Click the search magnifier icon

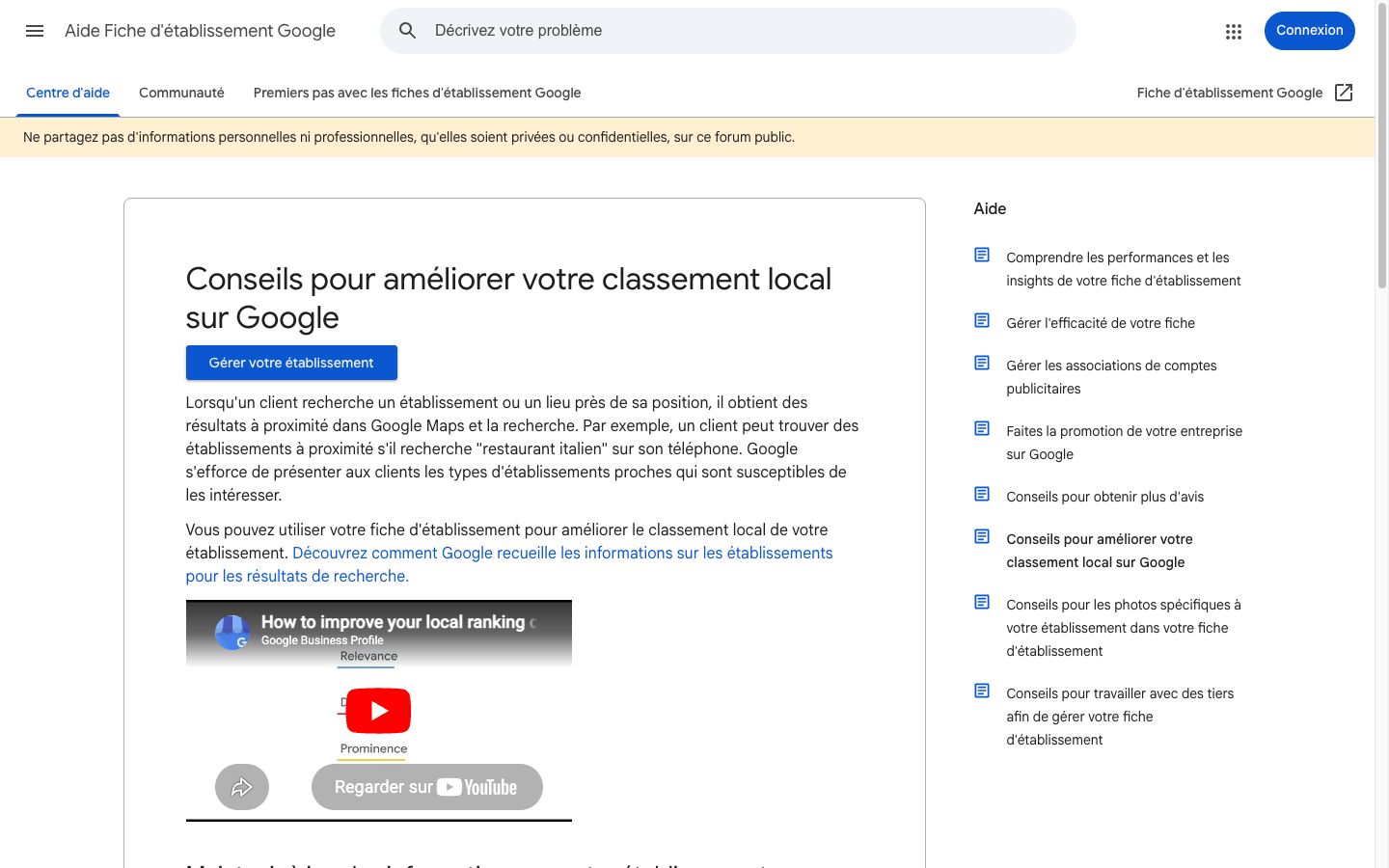(x=408, y=31)
